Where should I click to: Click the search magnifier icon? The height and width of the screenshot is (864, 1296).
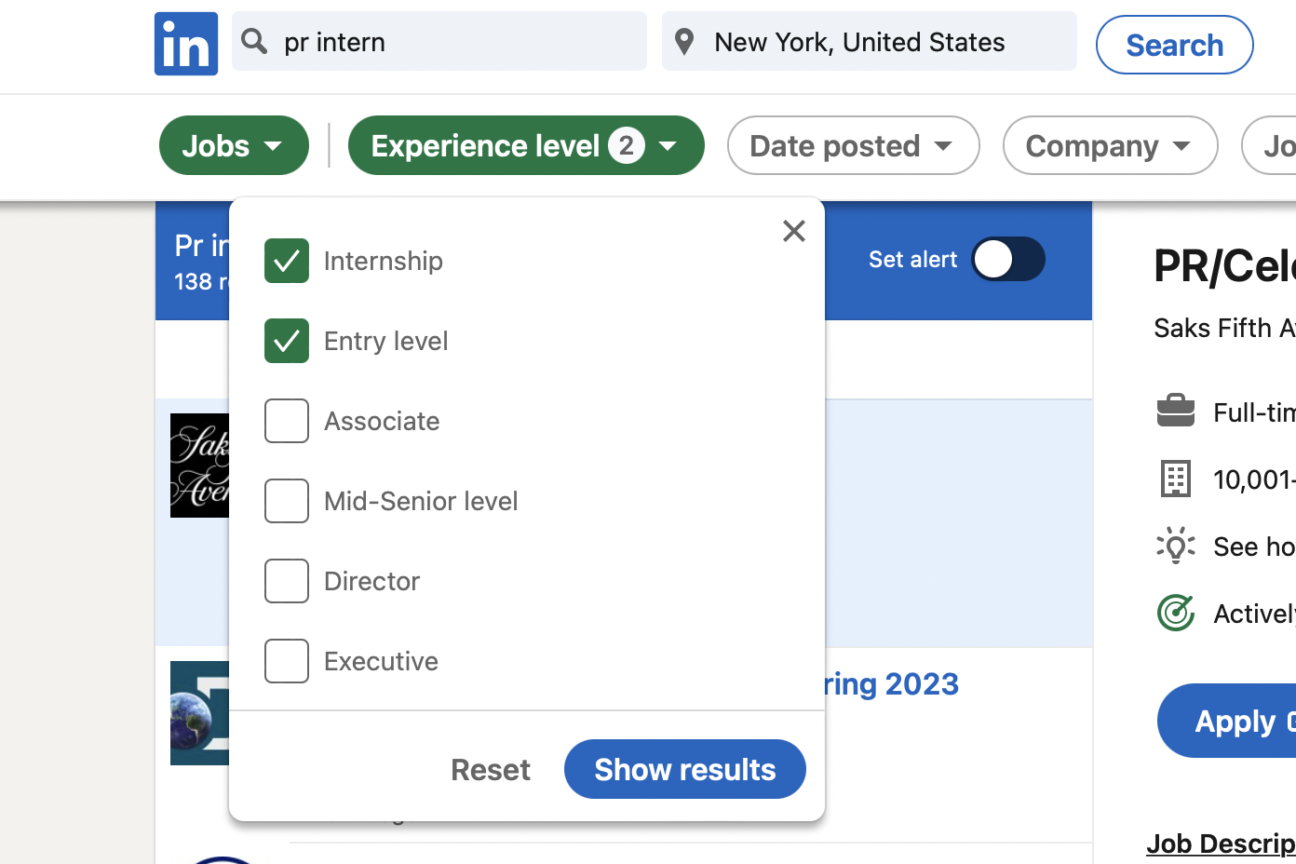point(255,42)
